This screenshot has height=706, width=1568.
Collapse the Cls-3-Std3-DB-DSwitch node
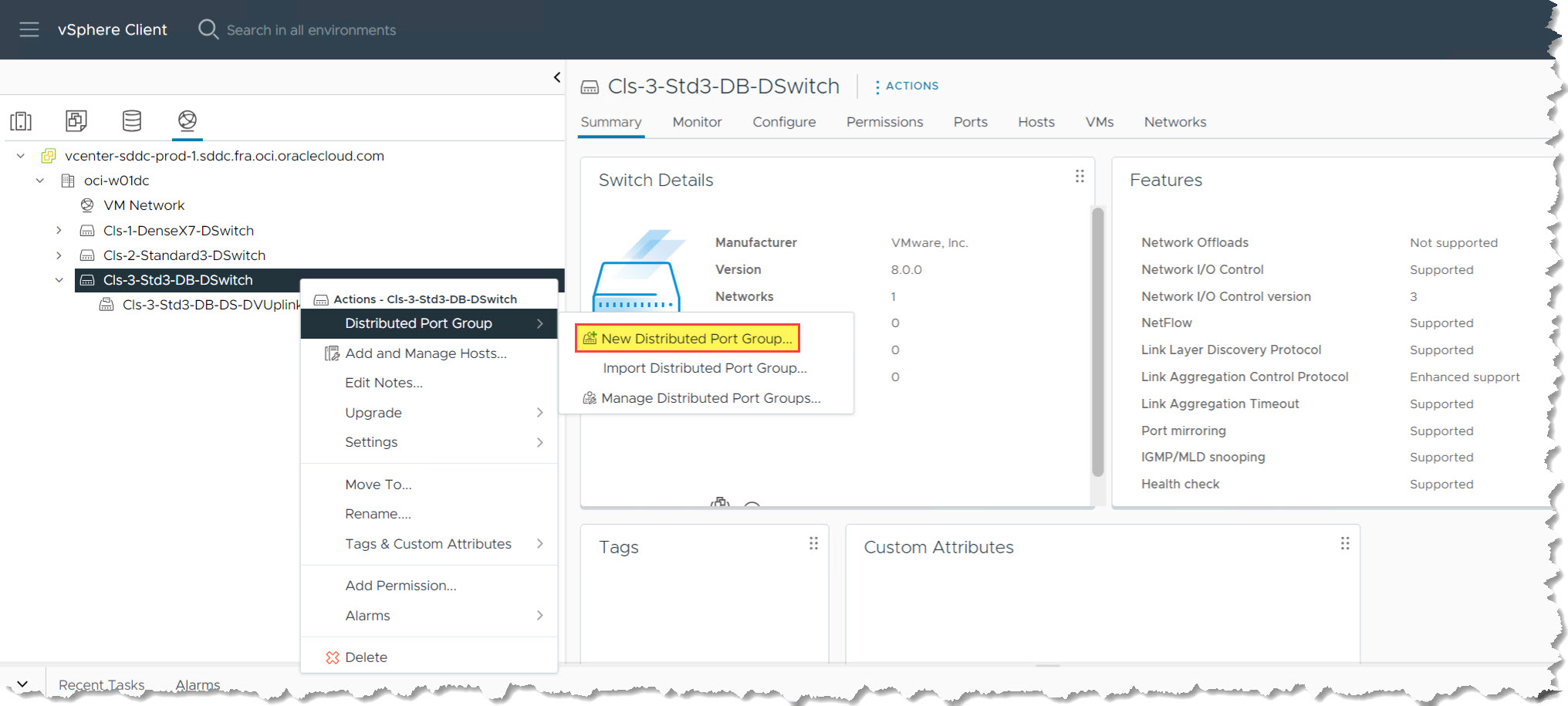click(x=59, y=280)
